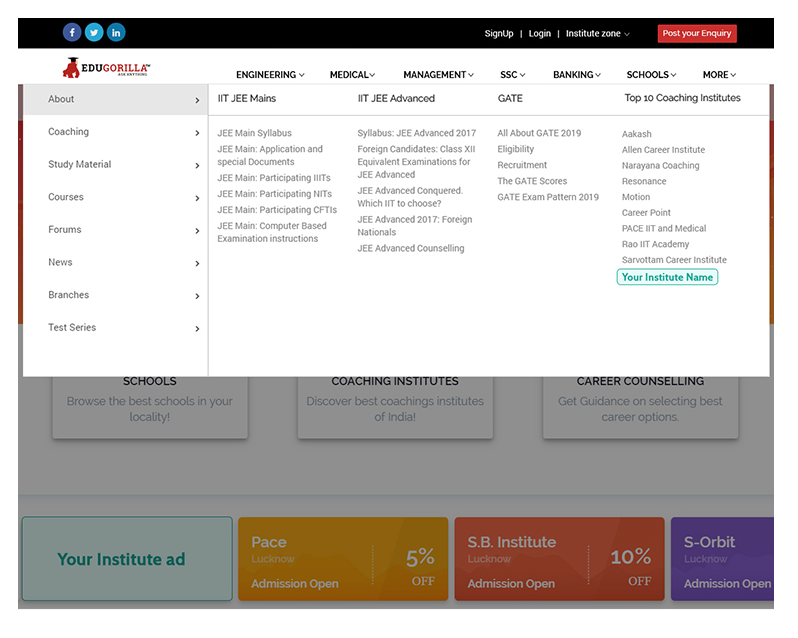Open GATE Exam Pattern 2019 link

548,197
